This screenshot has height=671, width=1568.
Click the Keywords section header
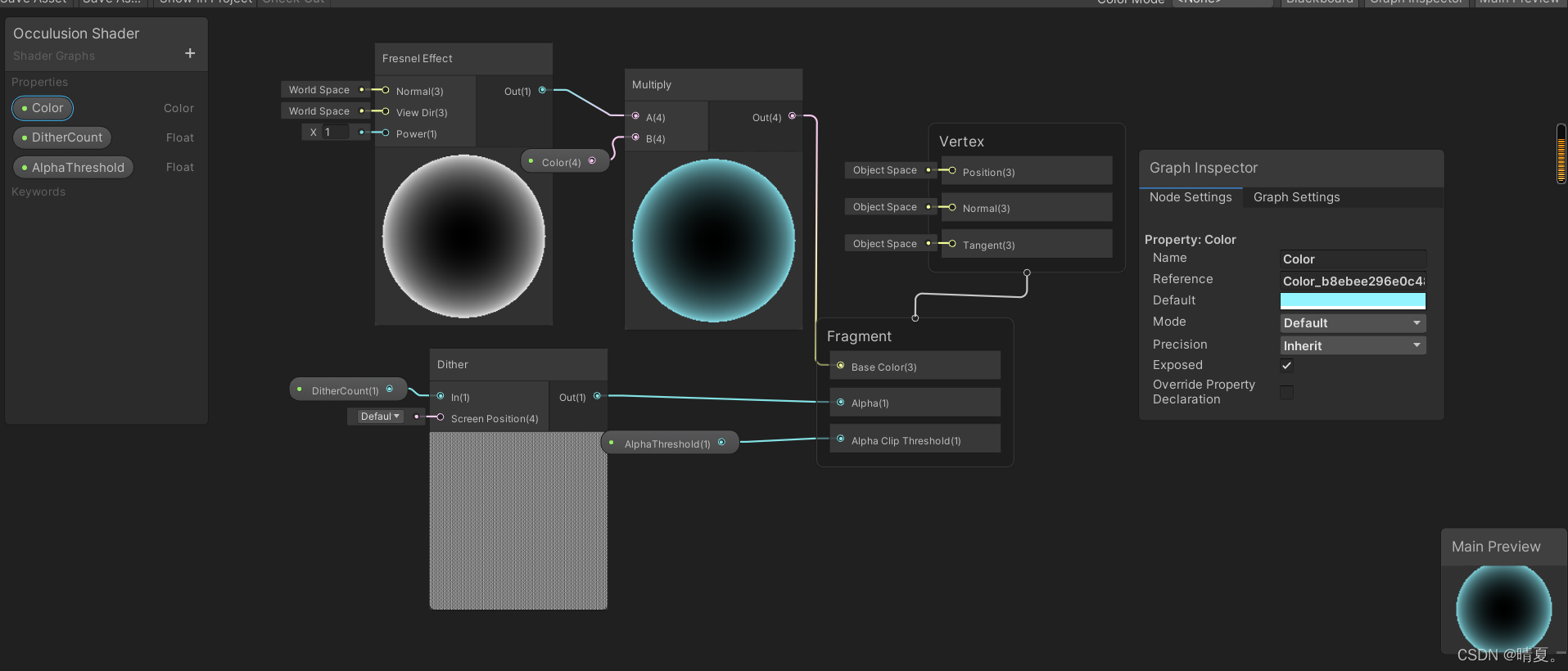38,191
